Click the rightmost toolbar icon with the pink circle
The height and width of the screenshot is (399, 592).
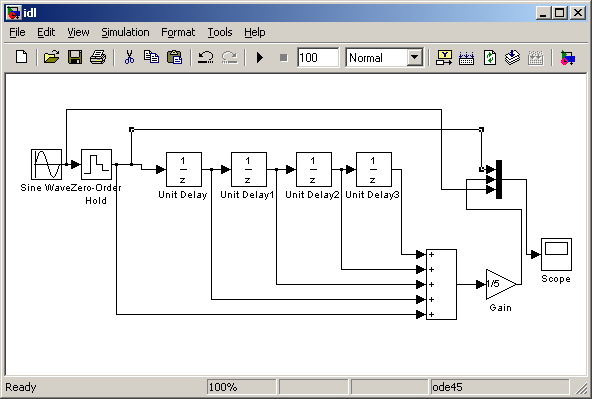pos(567,58)
